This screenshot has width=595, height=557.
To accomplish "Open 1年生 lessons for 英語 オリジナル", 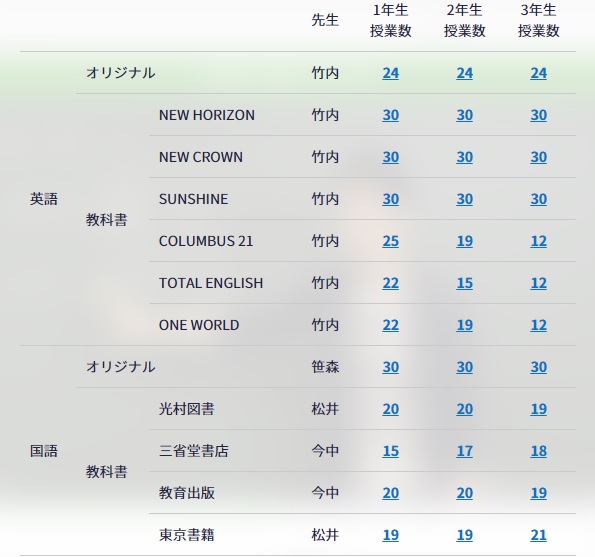I will (x=390, y=73).
